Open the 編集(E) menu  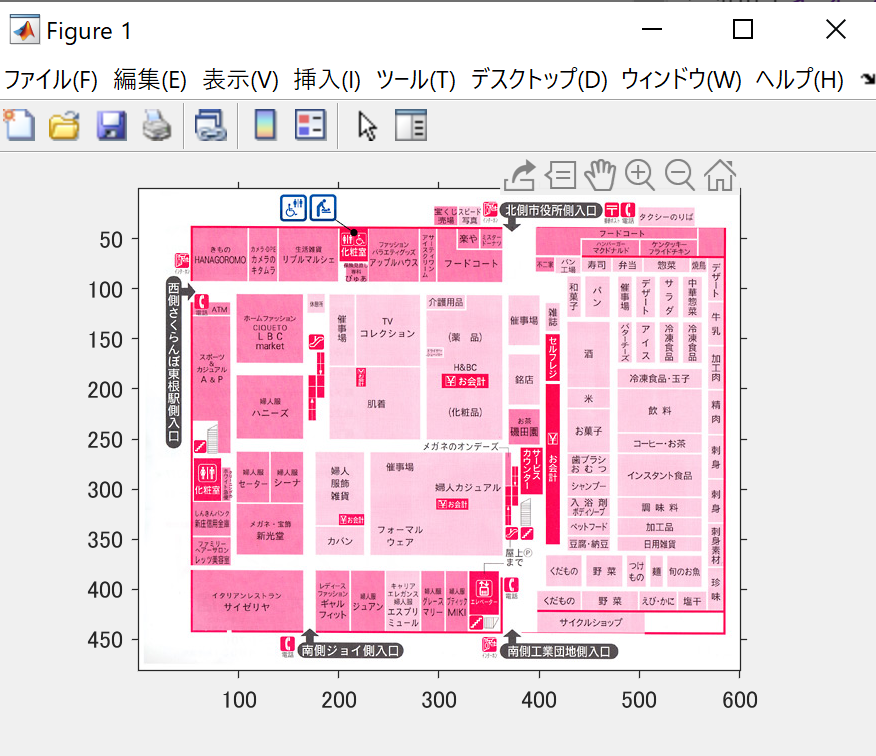150,79
